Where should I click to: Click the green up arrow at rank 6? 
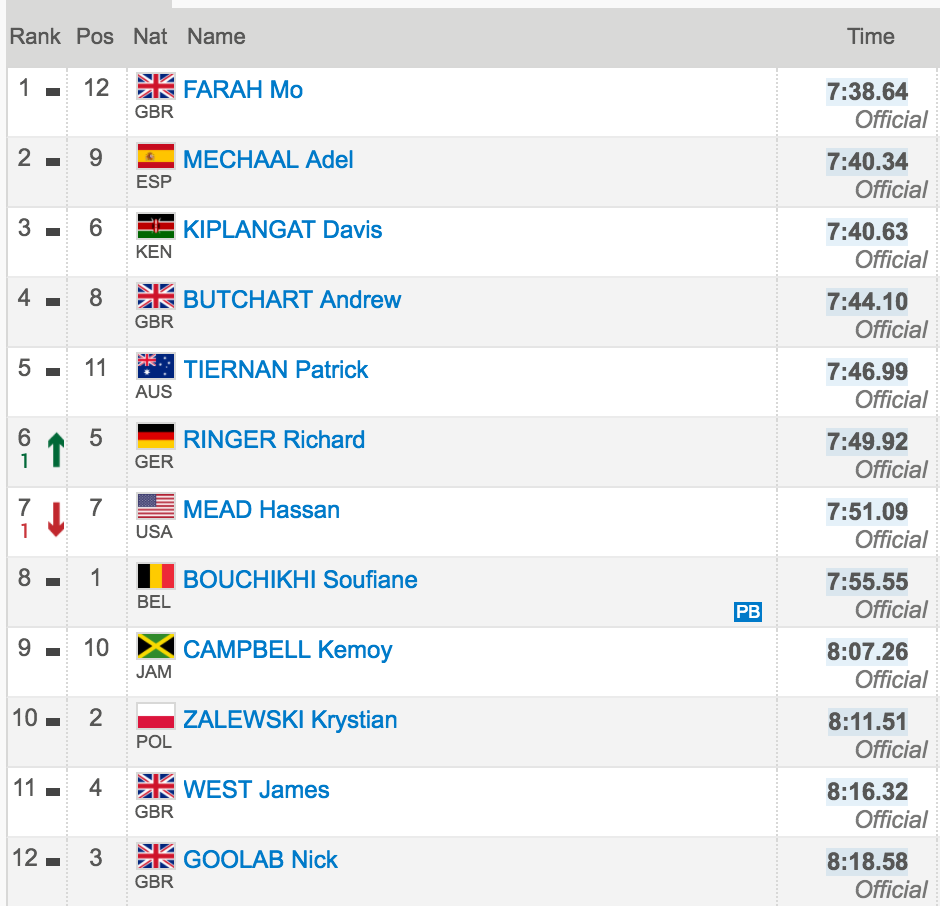point(56,450)
